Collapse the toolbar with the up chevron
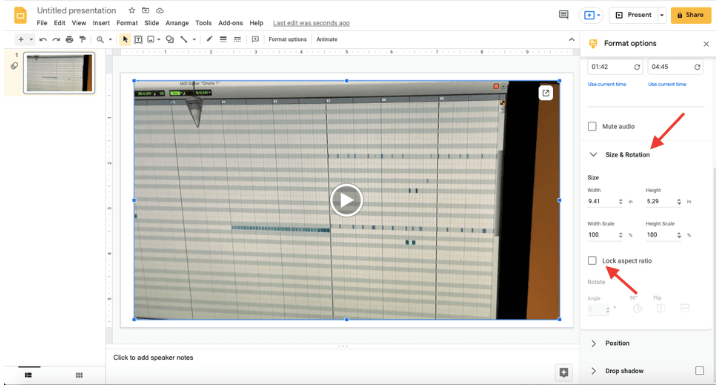This screenshot has height=386, width=716. click(571, 40)
